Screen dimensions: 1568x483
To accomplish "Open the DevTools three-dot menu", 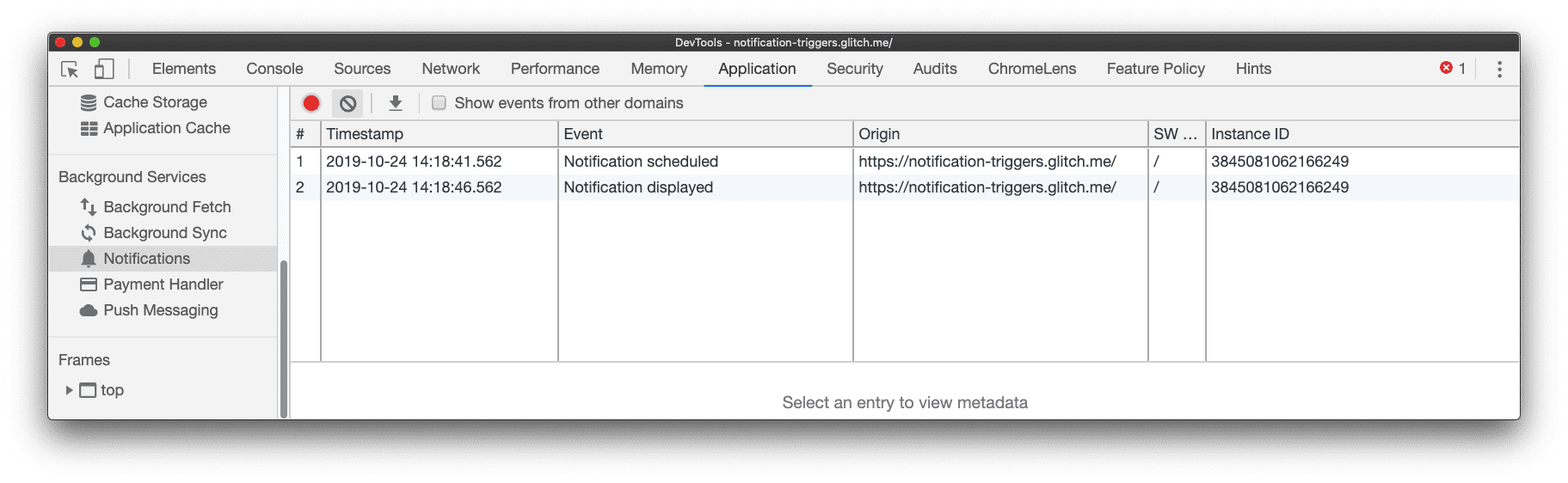I will pyautogui.click(x=1499, y=70).
